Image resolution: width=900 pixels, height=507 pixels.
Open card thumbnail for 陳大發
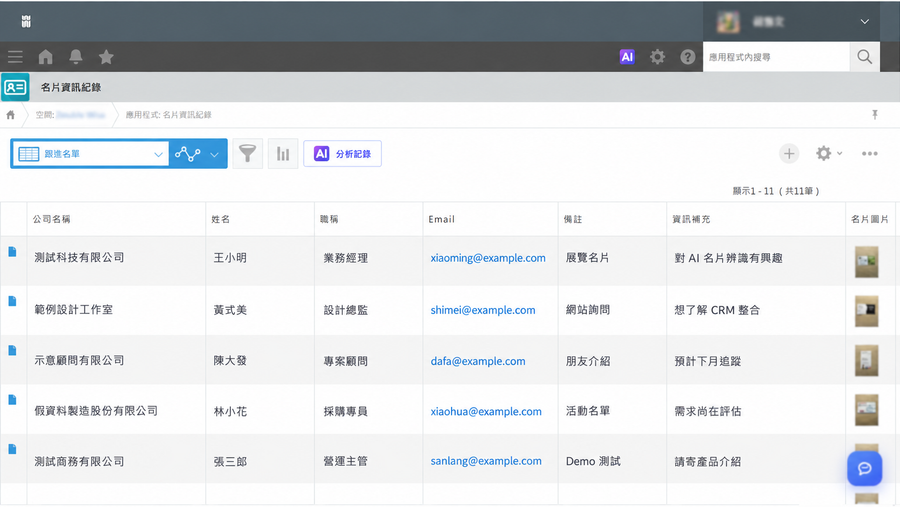[x=866, y=360]
